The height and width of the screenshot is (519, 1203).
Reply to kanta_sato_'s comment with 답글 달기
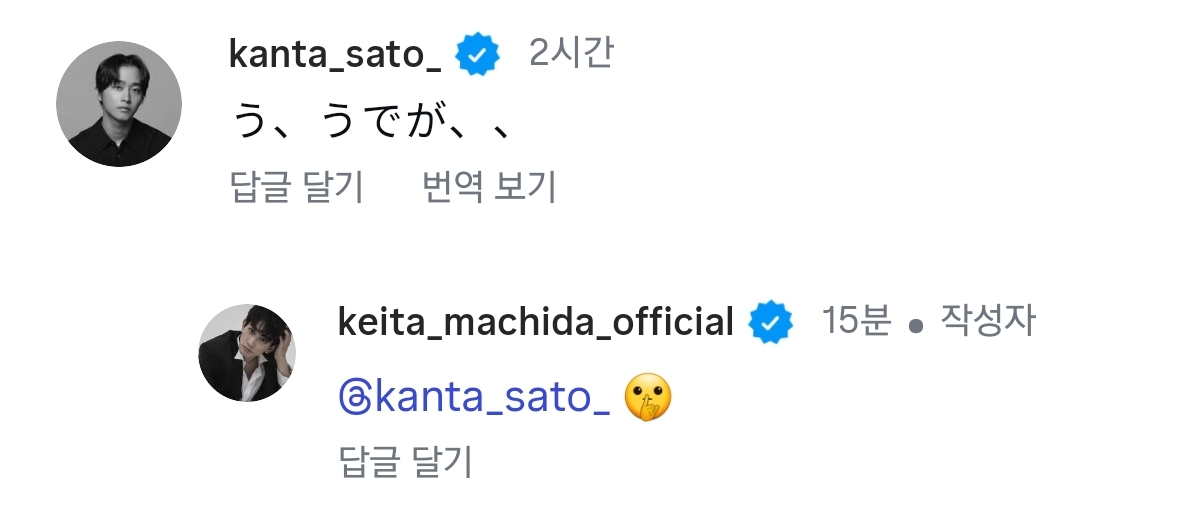[x=296, y=187]
